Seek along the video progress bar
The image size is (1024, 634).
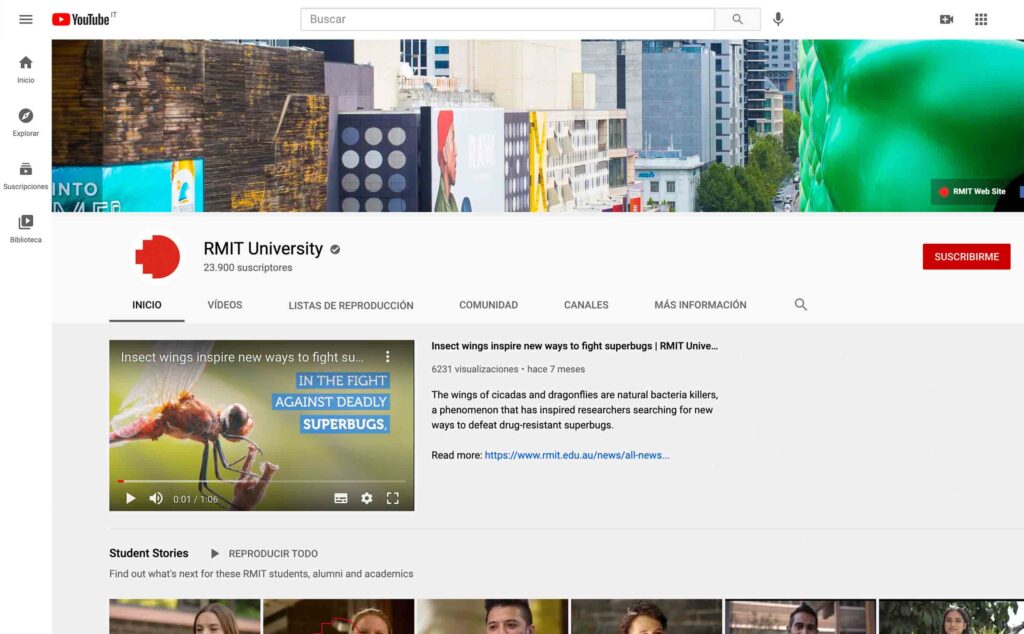click(261, 481)
